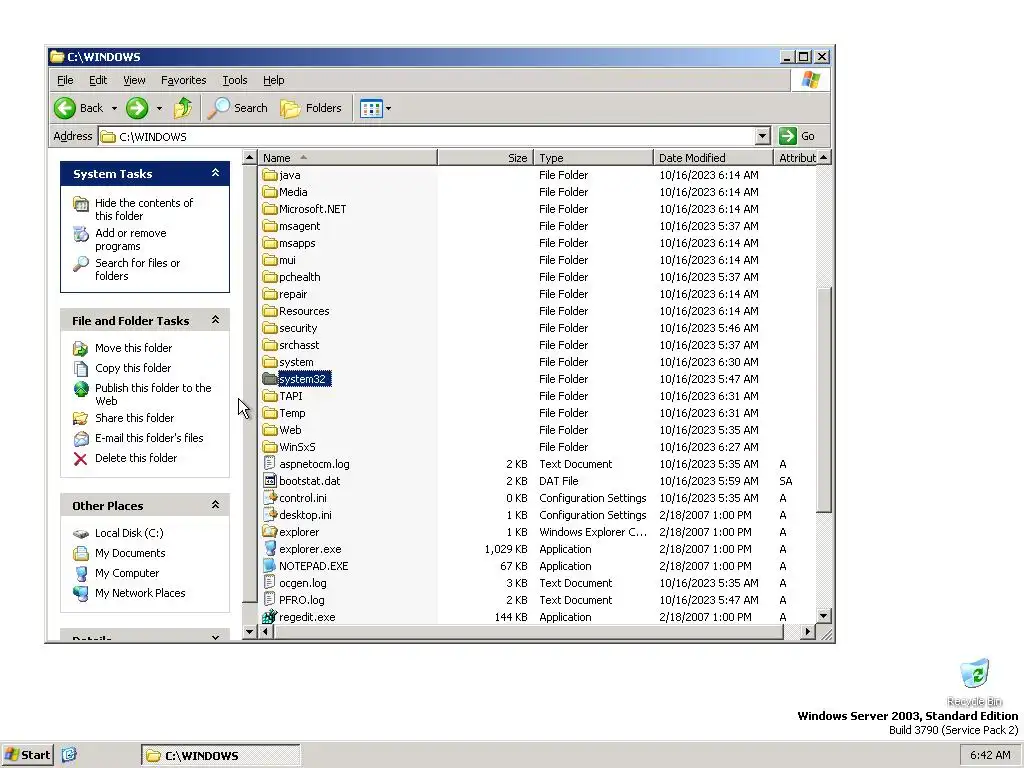
Task: Click the Back arrow icon
Action: 65,108
